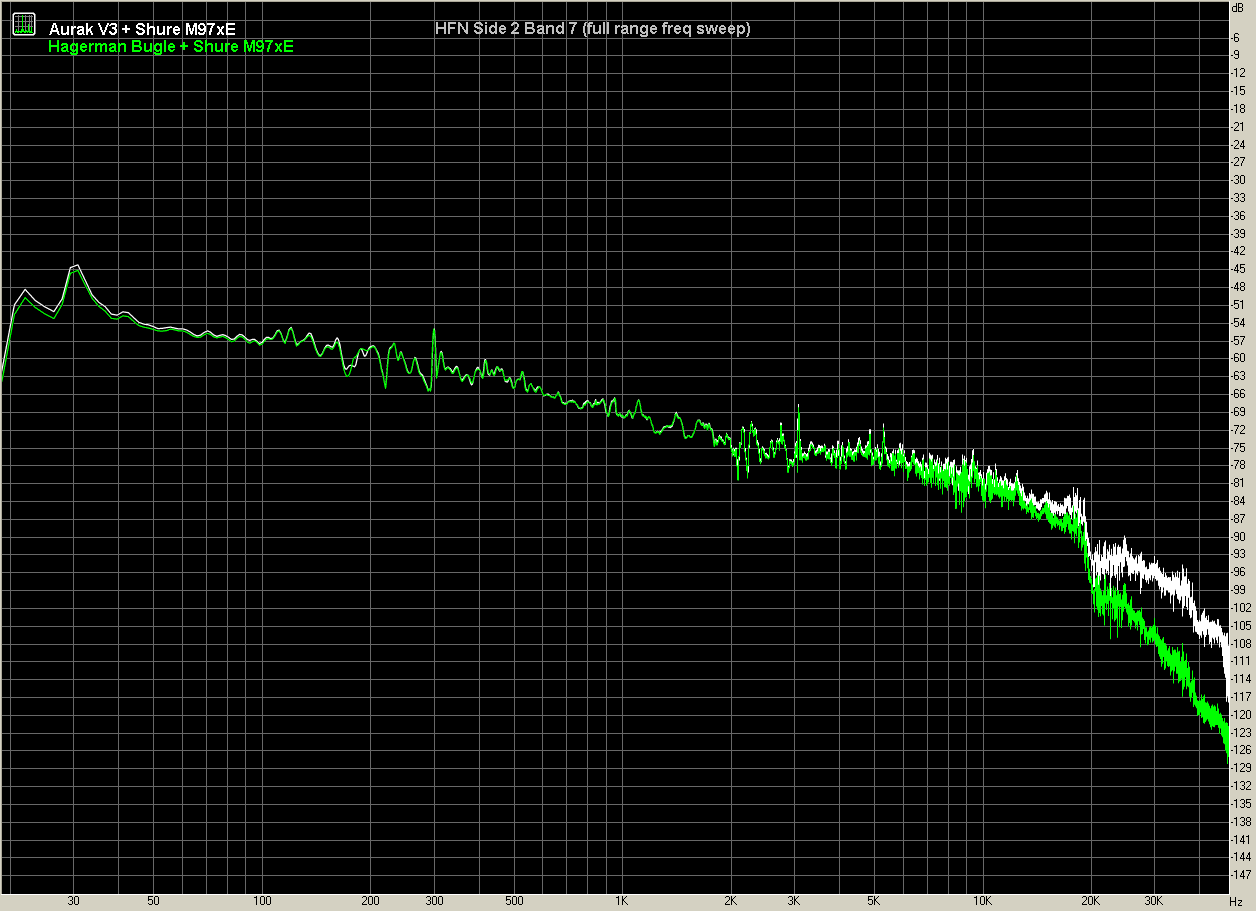
Task: Click the '-111' dB scale label
Action: (1241, 661)
